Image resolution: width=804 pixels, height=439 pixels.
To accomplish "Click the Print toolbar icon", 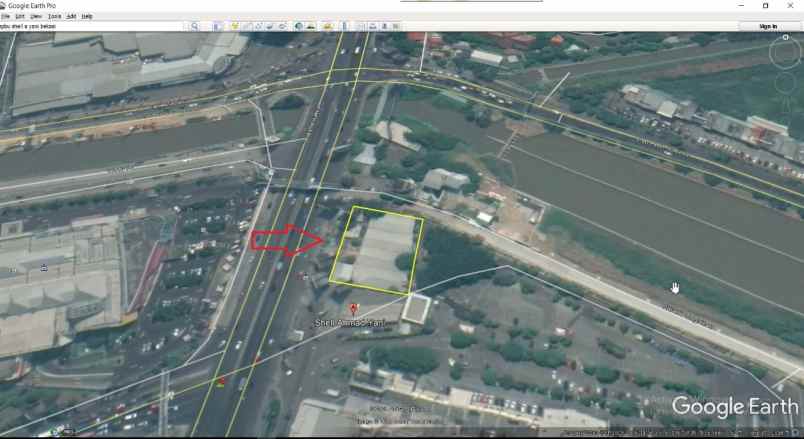I will pos(372,26).
